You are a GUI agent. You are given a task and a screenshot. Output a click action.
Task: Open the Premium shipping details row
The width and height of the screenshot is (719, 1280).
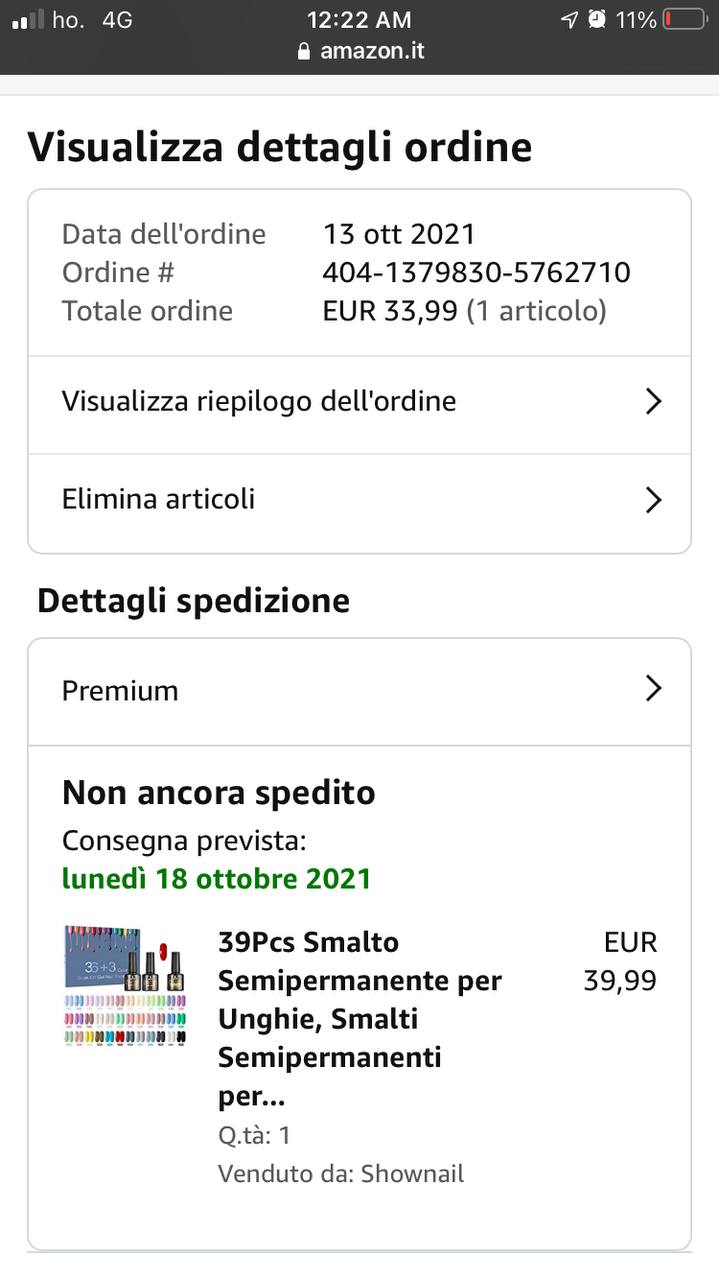[x=359, y=692]
